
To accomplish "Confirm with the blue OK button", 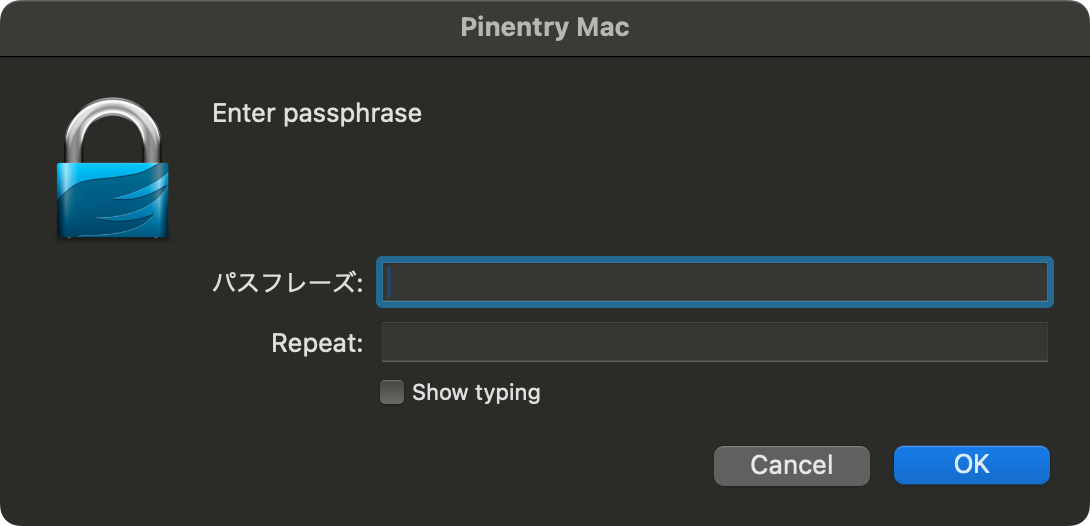I will (971, 465).
